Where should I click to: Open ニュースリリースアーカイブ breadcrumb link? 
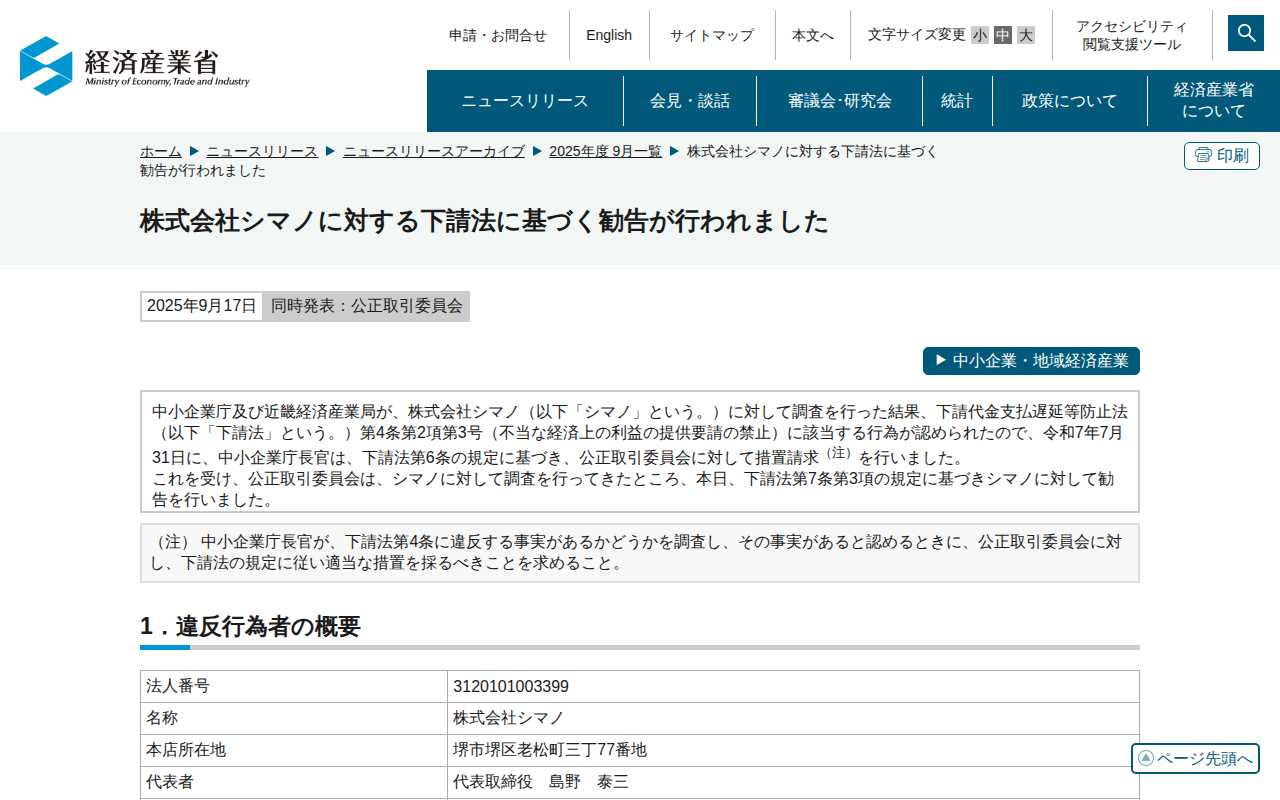coord(434,151)
